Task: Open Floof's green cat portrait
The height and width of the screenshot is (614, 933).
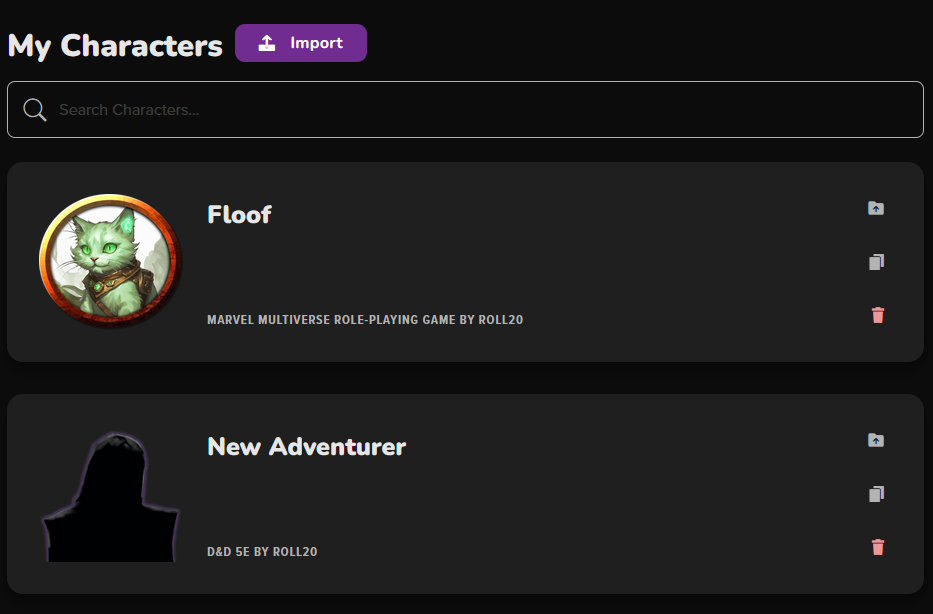Action: tap(109, 260)
